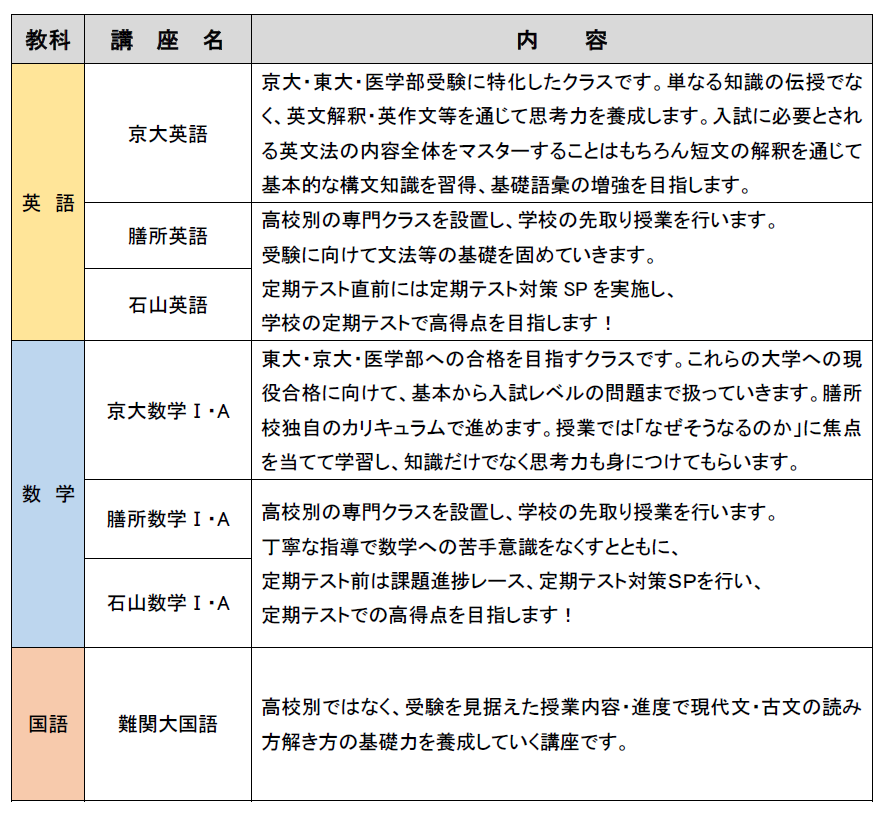Select the yellow 英語 subject cell
This screenshot has height=814, width=881.
pos(47,203)
